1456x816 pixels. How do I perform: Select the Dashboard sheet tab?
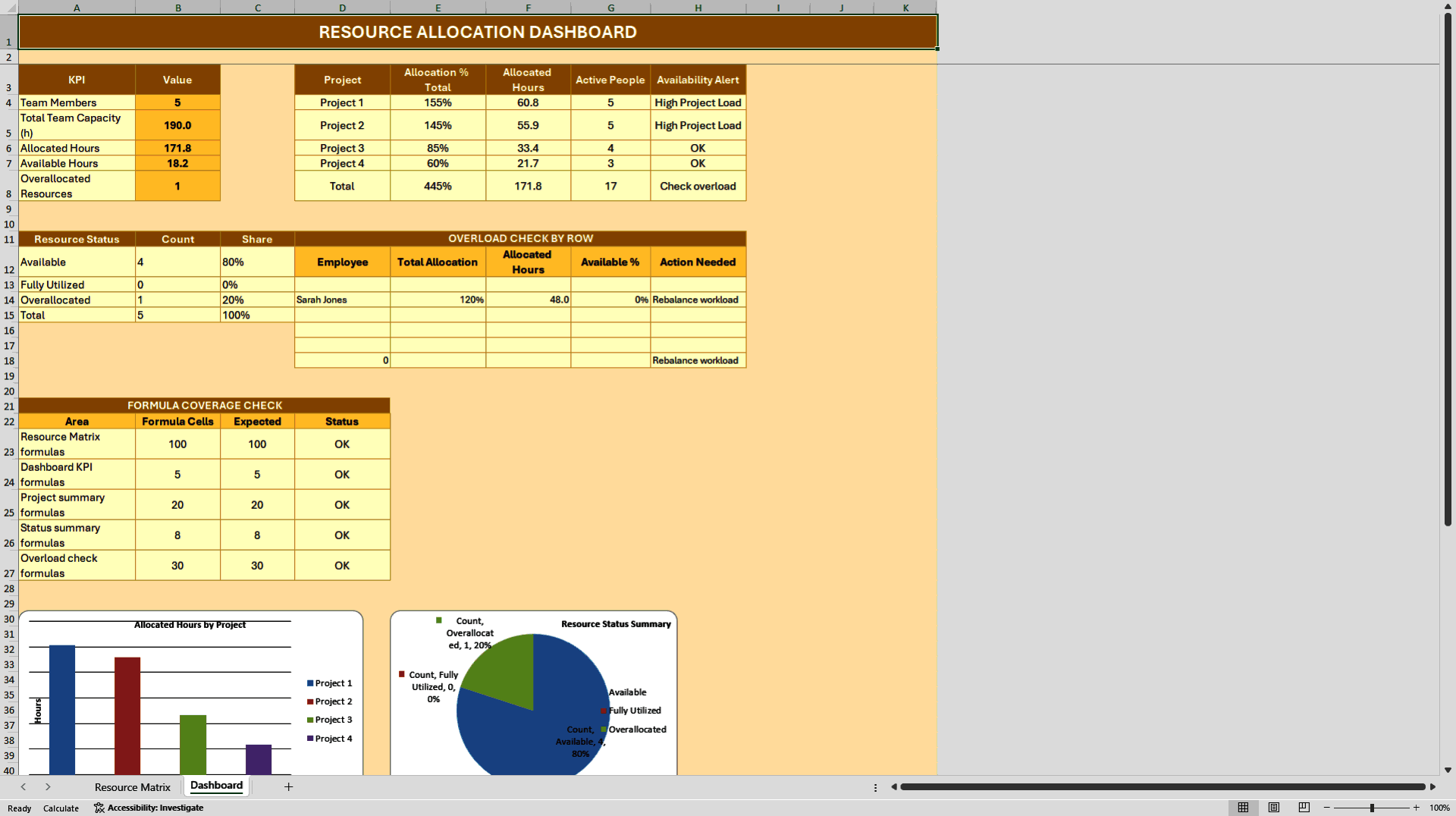217,786
